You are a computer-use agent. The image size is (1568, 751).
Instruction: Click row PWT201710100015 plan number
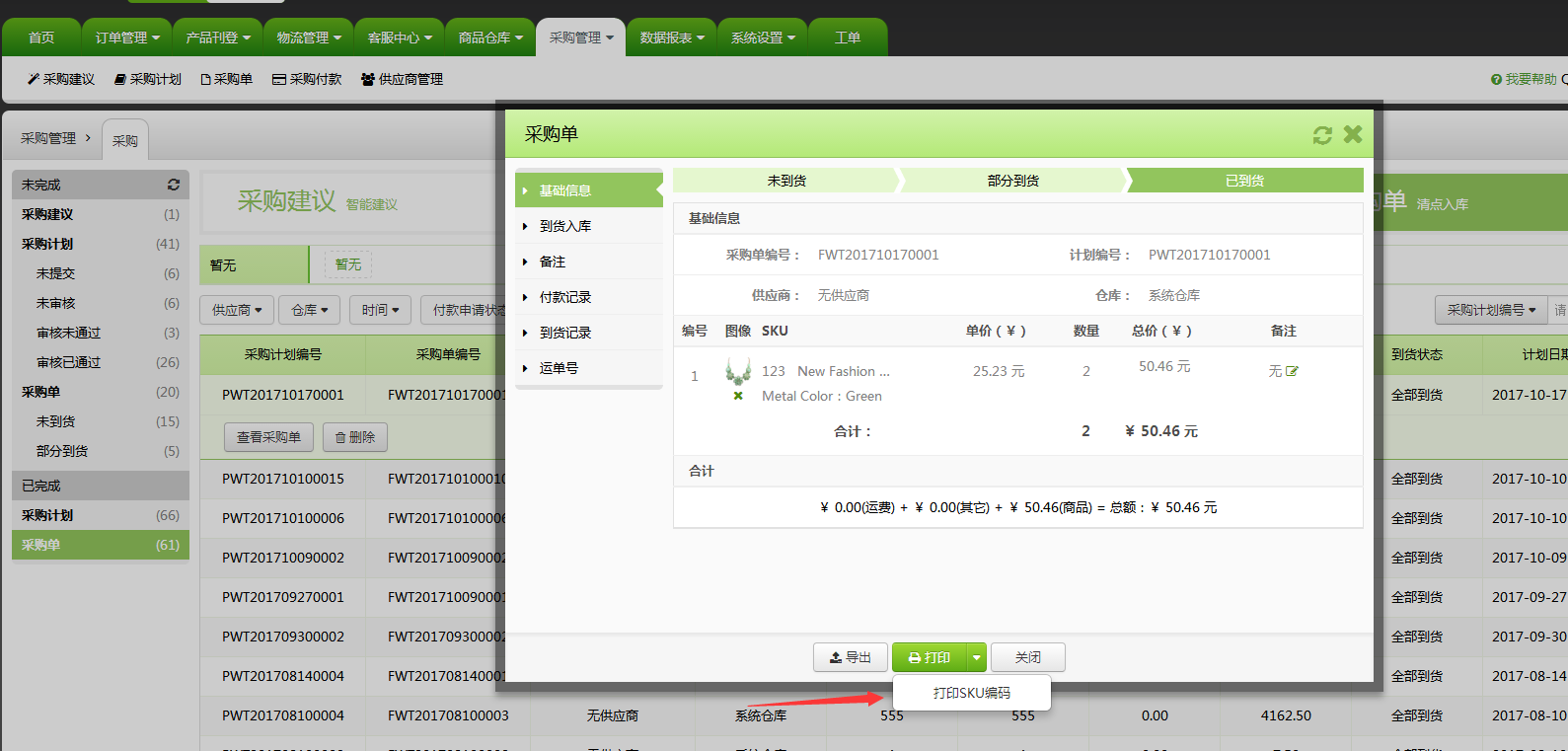point(283,479)
